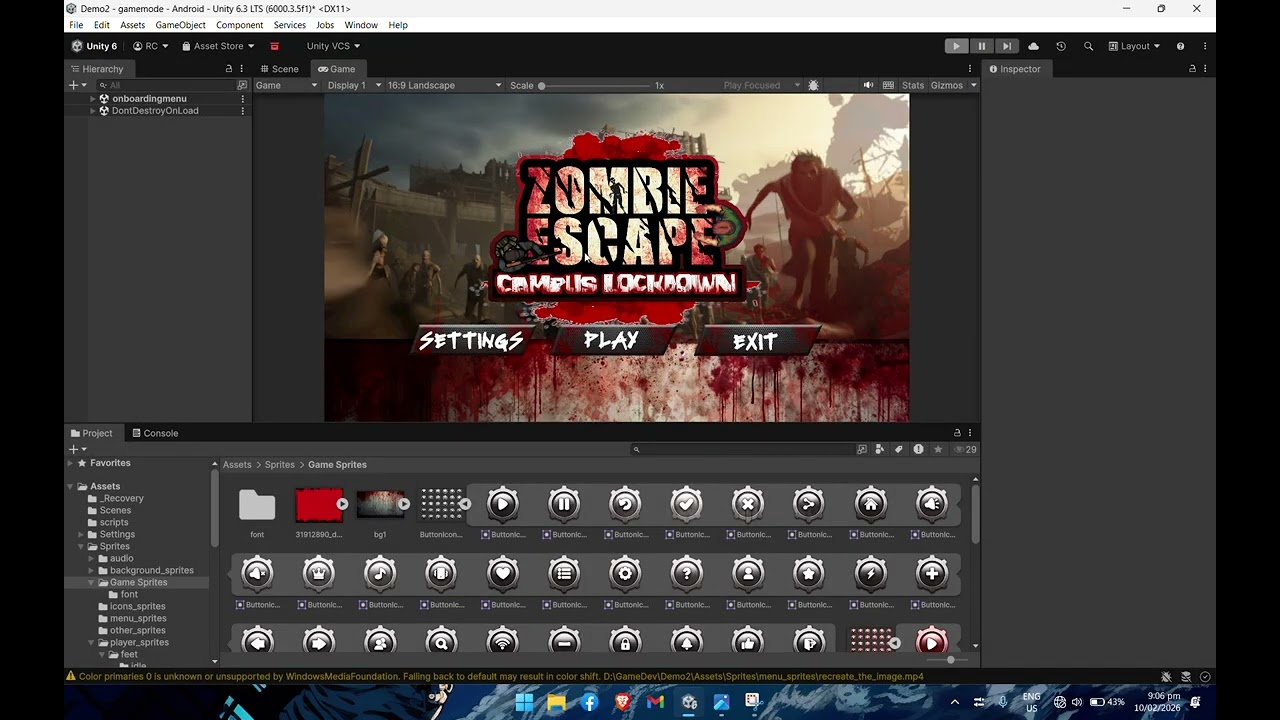Screen dimensions: 1280x720
Task: Lock the Hierarchy panel
Action: tap(228, 69)
